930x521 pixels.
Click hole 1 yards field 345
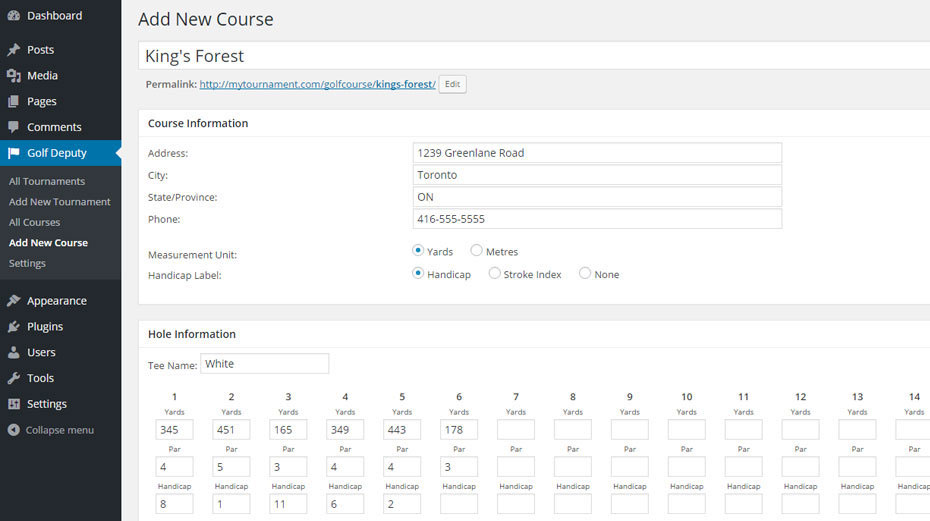pyautogui.click(x=174, y=430)
